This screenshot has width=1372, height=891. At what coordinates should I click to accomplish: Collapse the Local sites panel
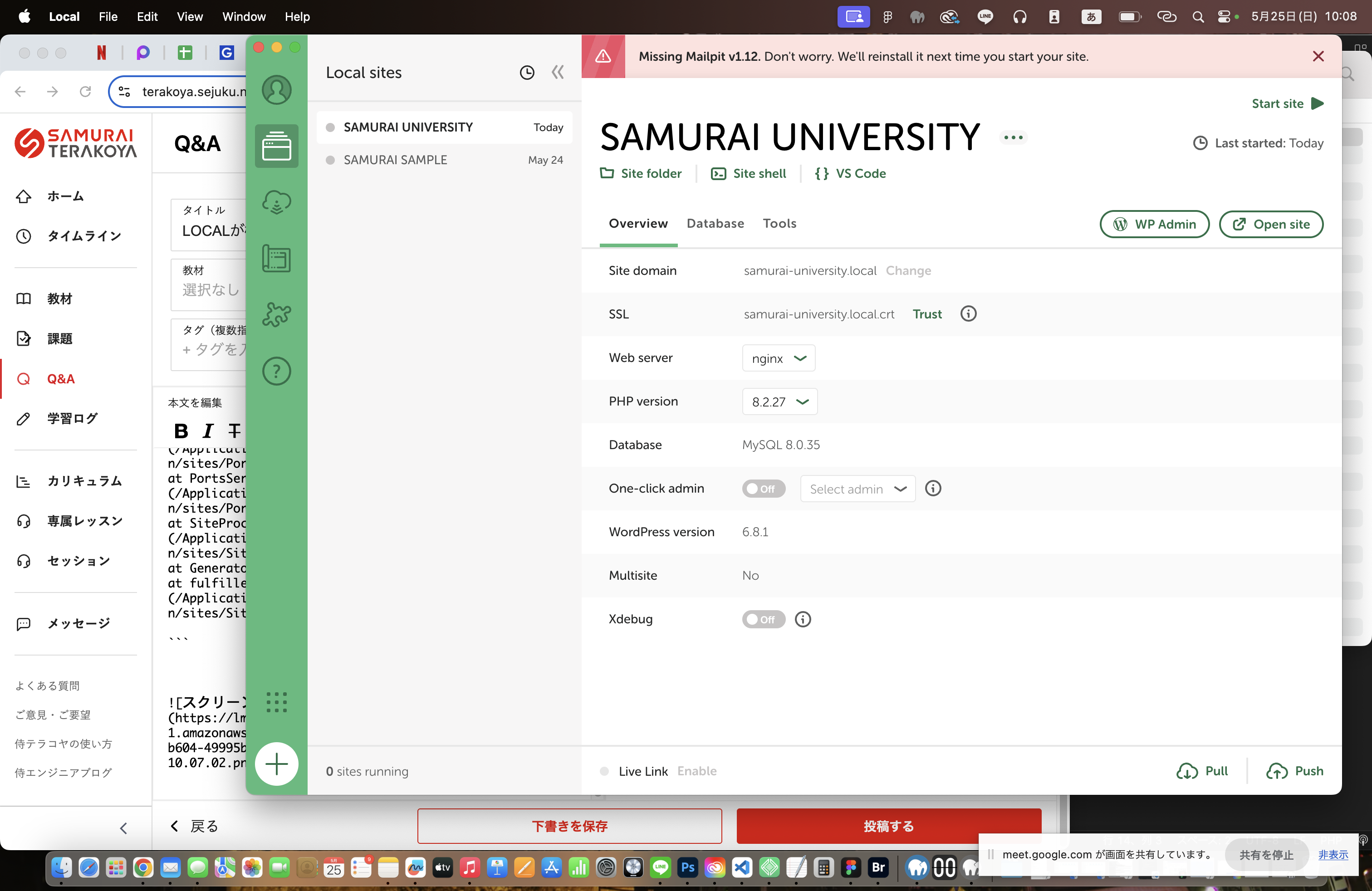pyautogui.click(x=558, y=73)
